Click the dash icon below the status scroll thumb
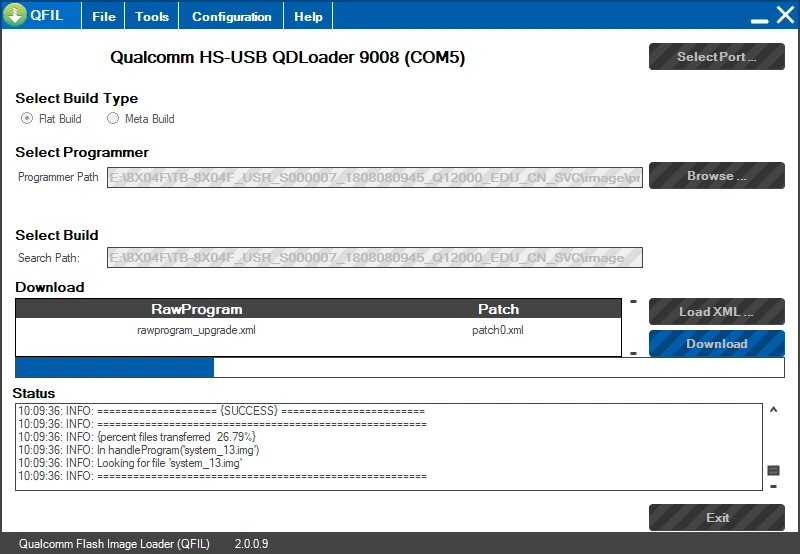Screen dimensions: 800x554 click(773, 487)
